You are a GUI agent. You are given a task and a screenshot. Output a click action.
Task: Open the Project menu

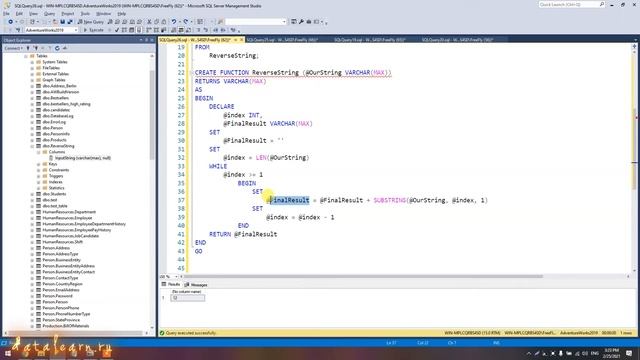pos(68,13)
